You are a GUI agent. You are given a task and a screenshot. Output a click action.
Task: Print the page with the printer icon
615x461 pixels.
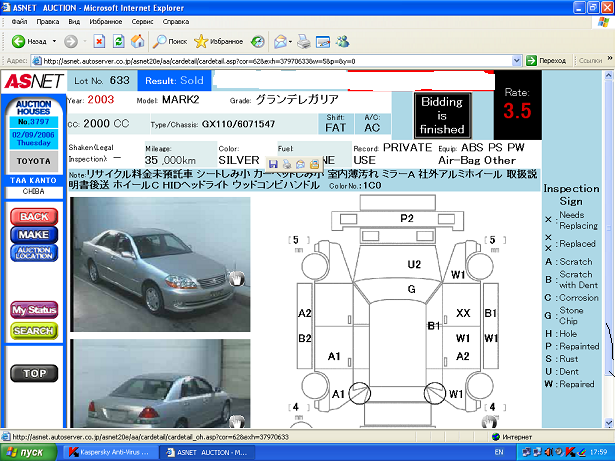click(x=304, y=41)
